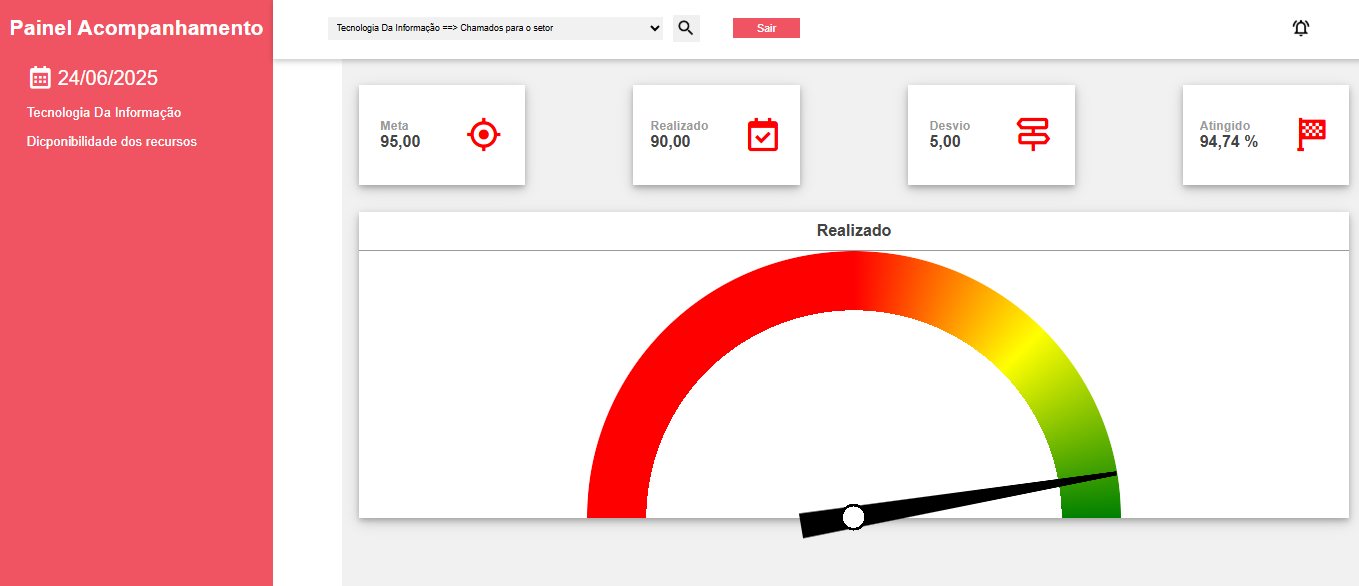Click the signpost icon in Desvio card
The width and height of the screenshot is (1359, 586).
click(x=1032, y=134)
